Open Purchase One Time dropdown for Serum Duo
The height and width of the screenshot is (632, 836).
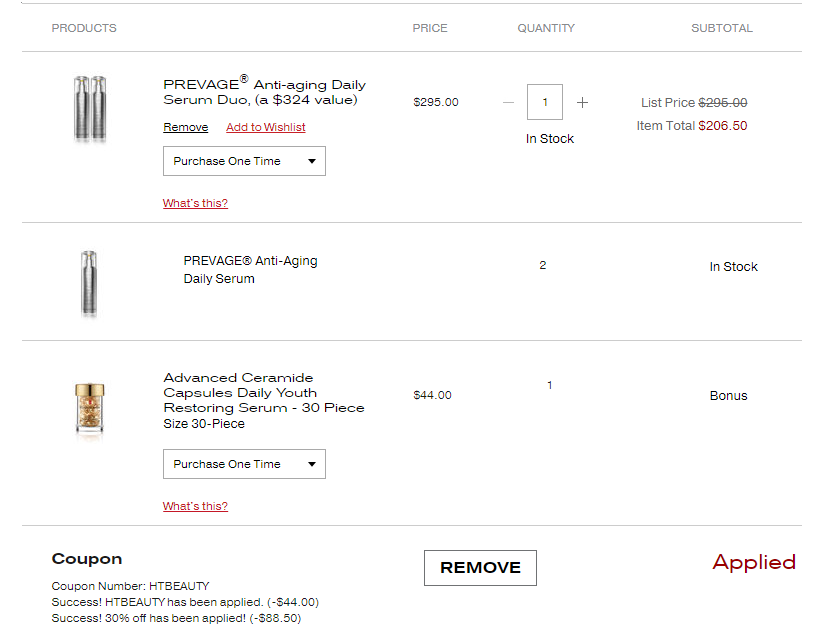(244, 161)
